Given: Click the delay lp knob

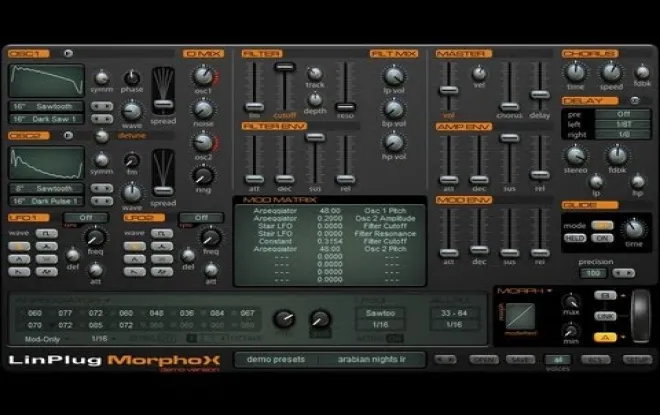Looking at the screenshot, I should (596, 182).
